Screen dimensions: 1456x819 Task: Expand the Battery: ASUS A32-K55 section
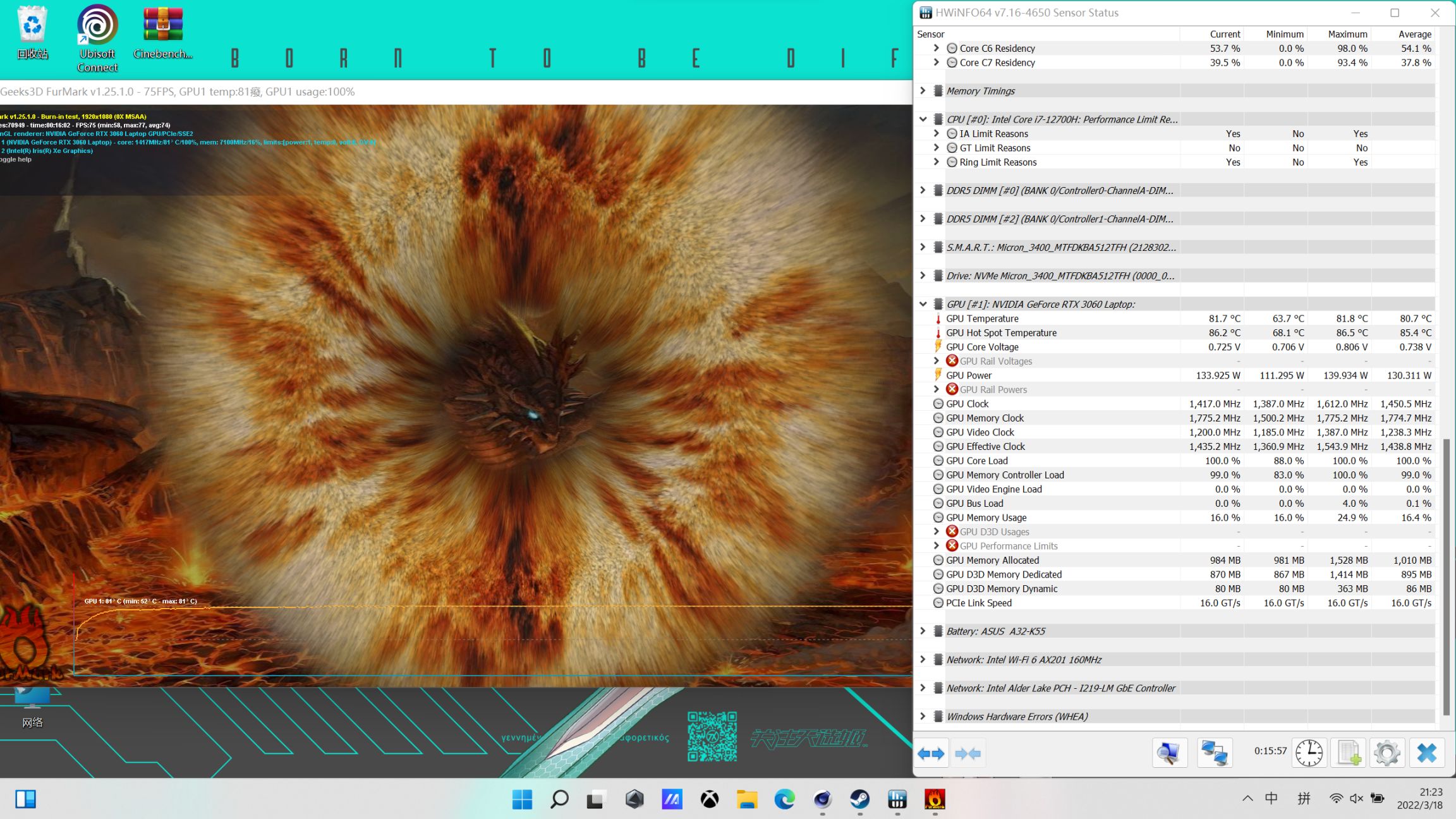tap(923, 631)
